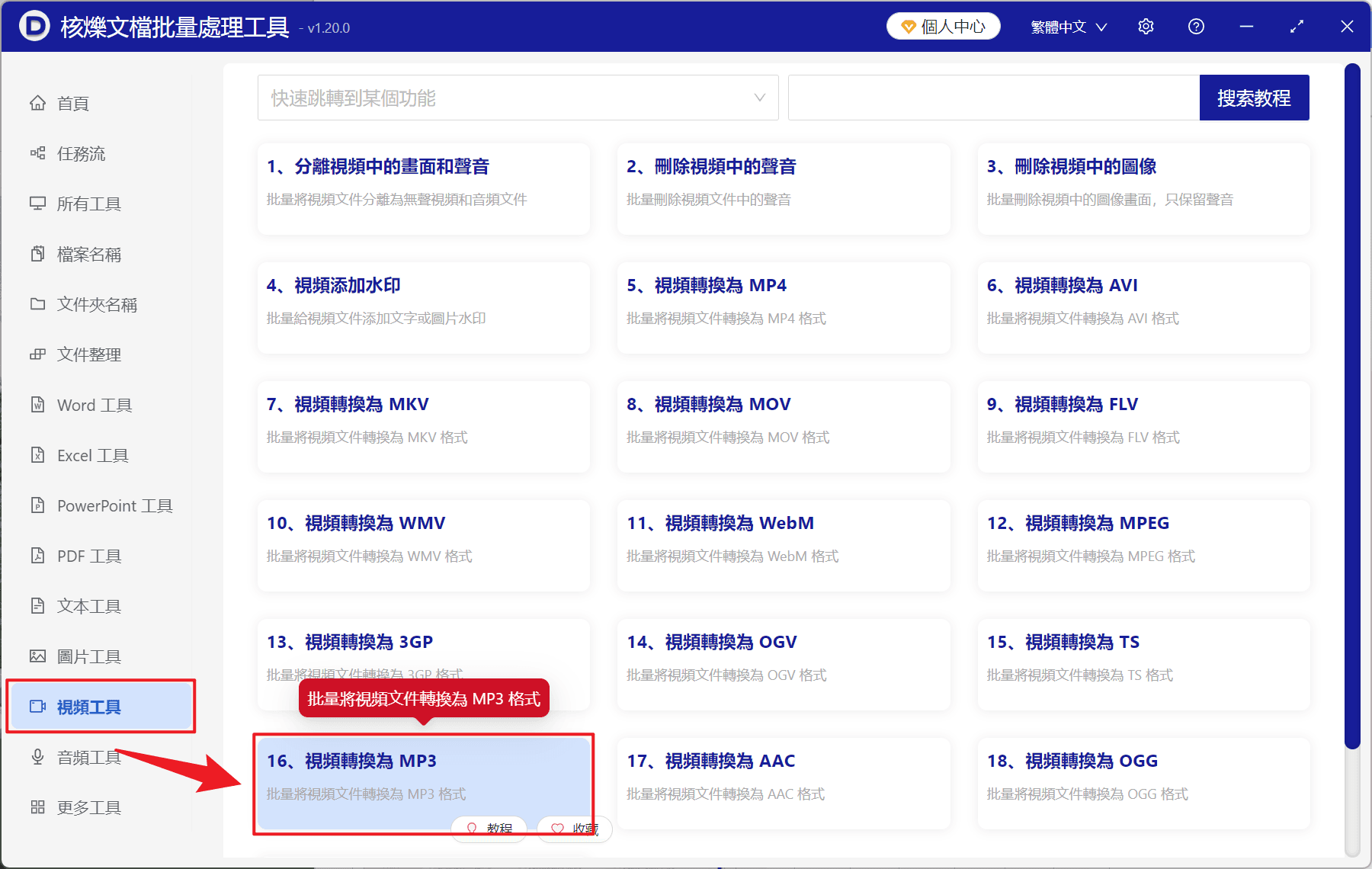
Task: Open card 18 視頻轉換為 OGG
Action: pyautogui.click(x=1143, y=783)
